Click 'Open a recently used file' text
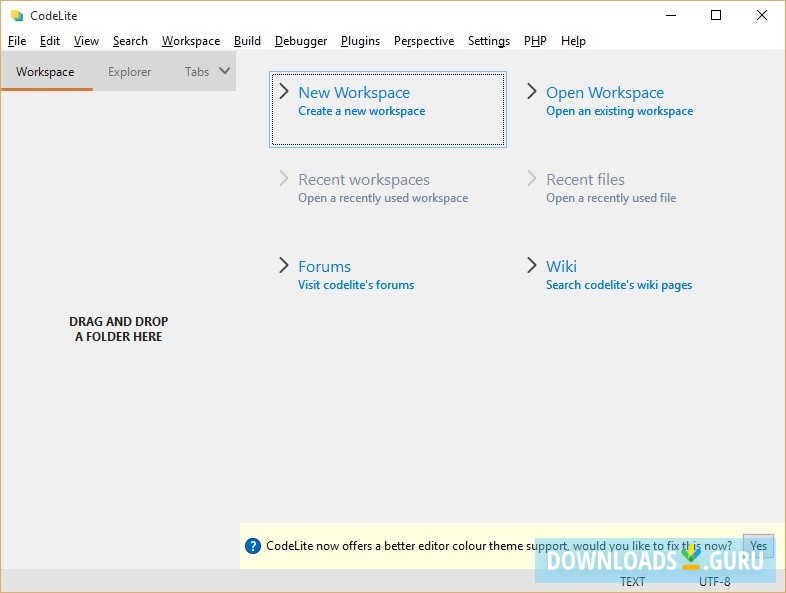This screenshot has height=593, width=786. pyautogui.click(x=611, y=198)
